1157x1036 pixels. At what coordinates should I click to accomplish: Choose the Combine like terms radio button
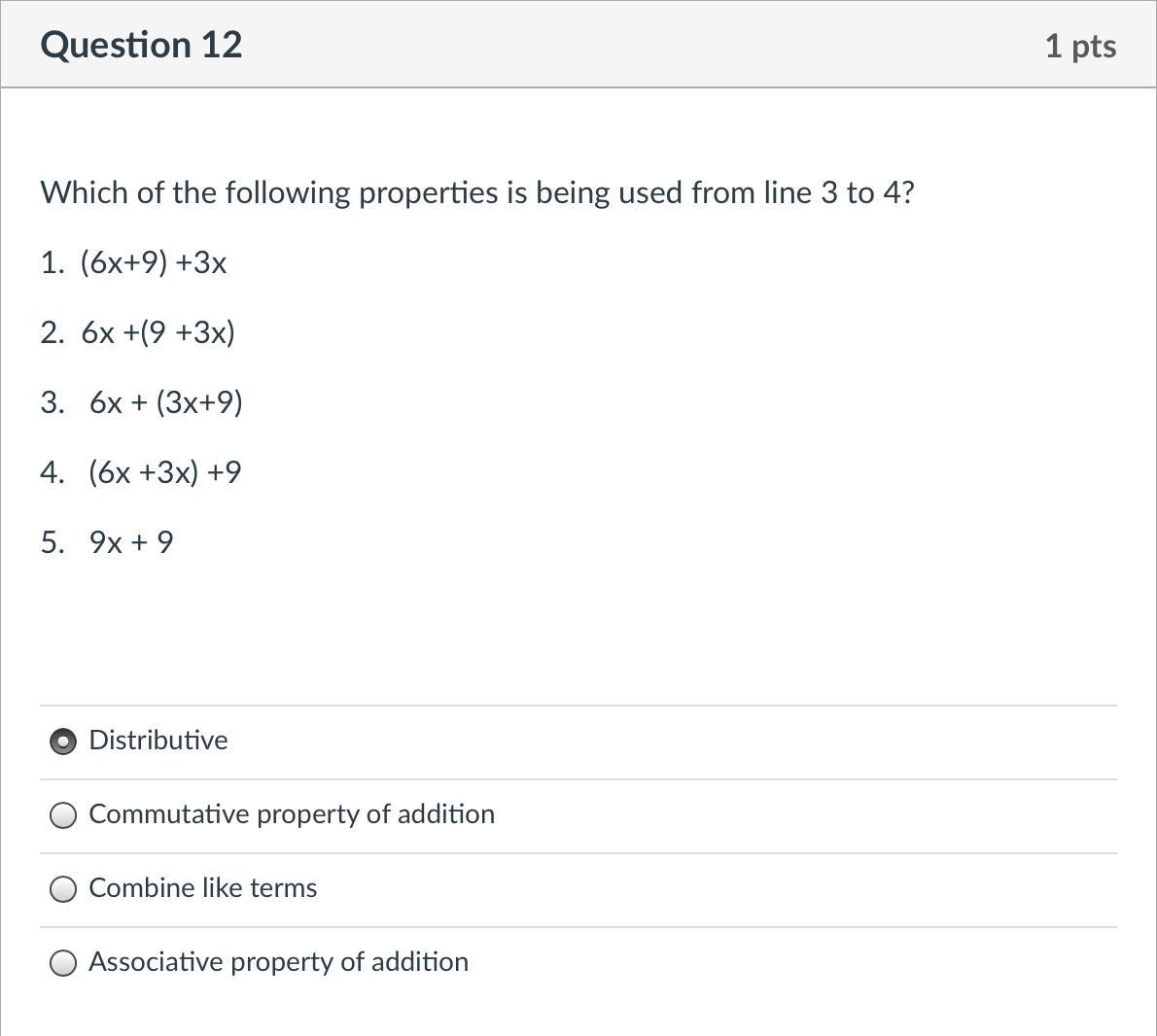63,889
